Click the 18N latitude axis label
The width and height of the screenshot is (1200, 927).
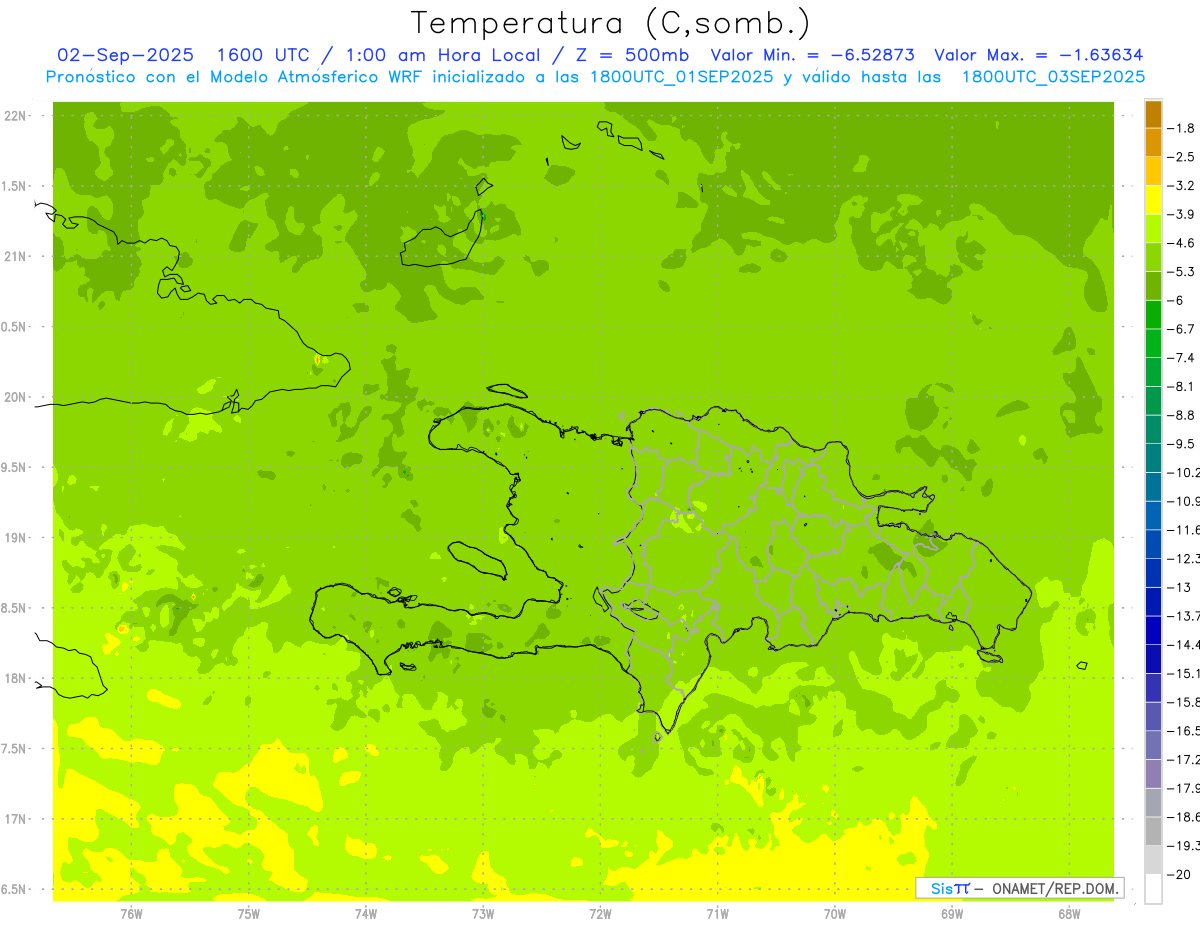[14, 679]
